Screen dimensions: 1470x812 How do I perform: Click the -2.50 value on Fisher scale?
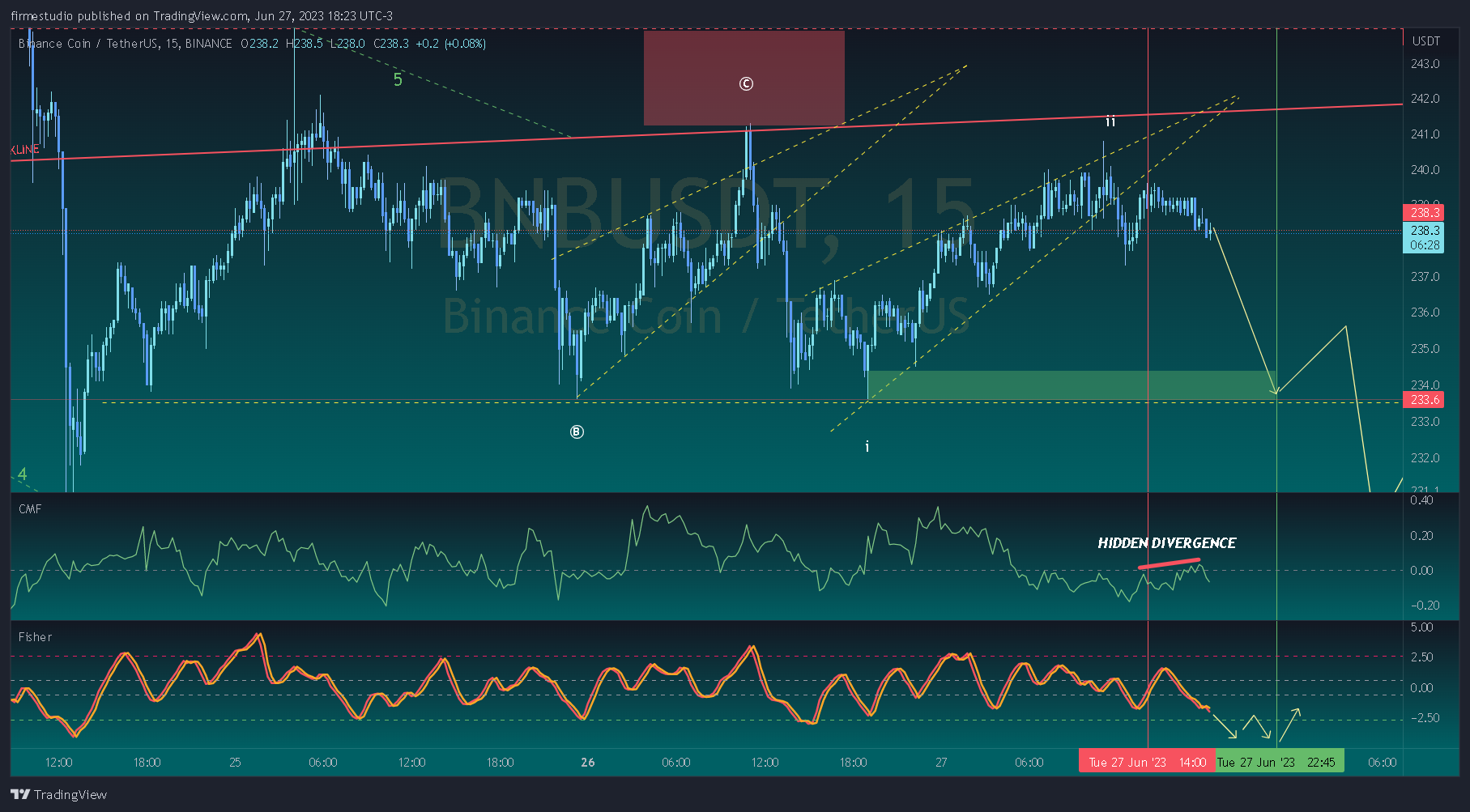coord(1425,718)
